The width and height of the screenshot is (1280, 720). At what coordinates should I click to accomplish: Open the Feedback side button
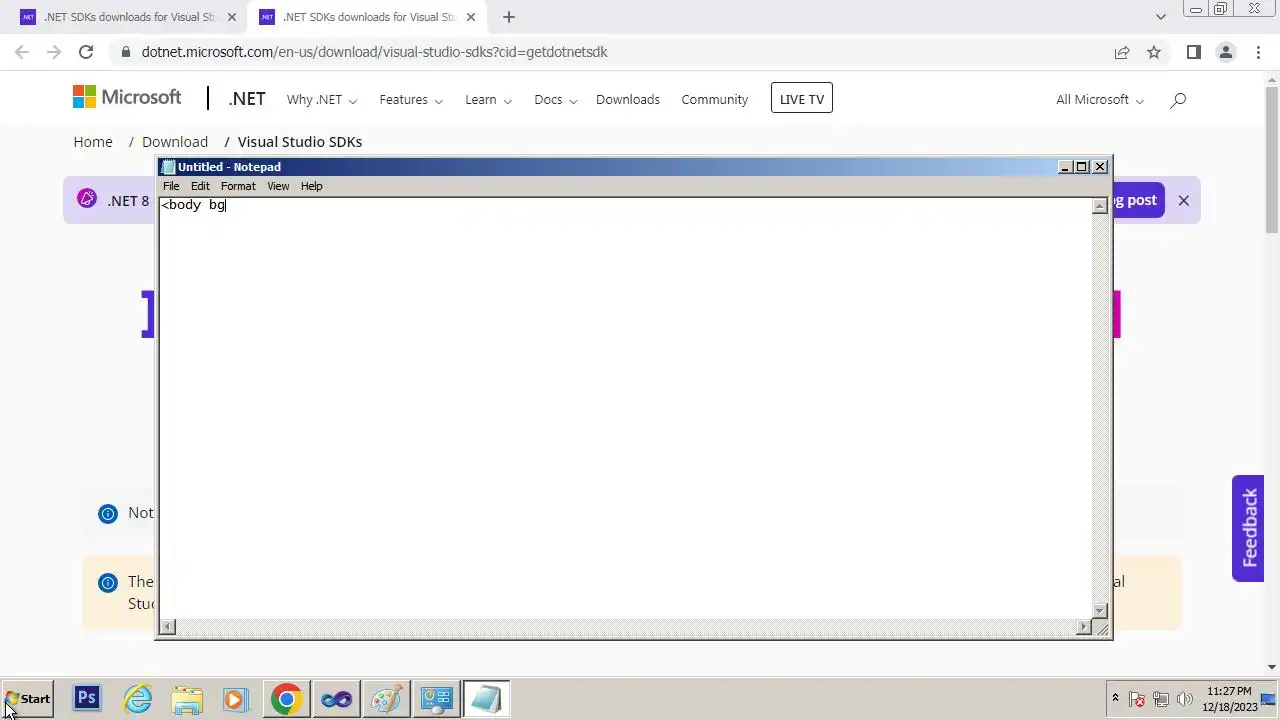pyautogui.click(x=1248, y=528)
